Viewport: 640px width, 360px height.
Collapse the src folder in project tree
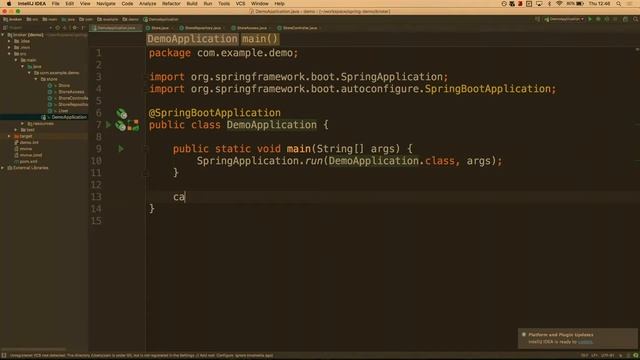[x=9, y=54]
